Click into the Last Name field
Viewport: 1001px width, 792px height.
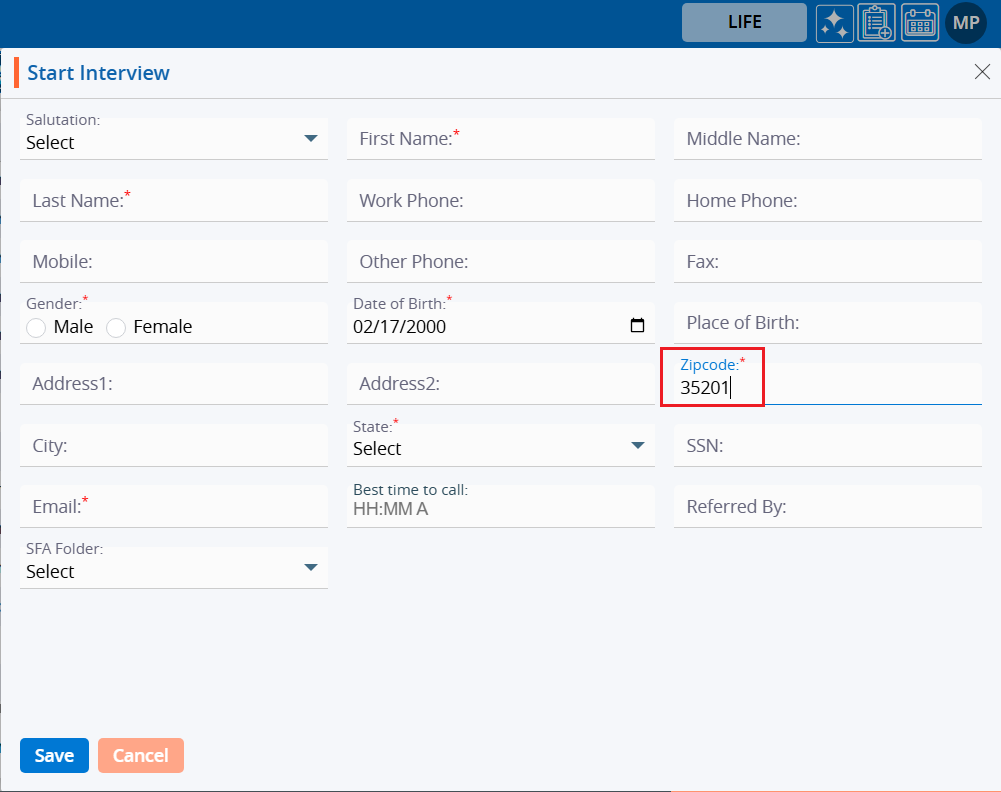coord(173,201)
